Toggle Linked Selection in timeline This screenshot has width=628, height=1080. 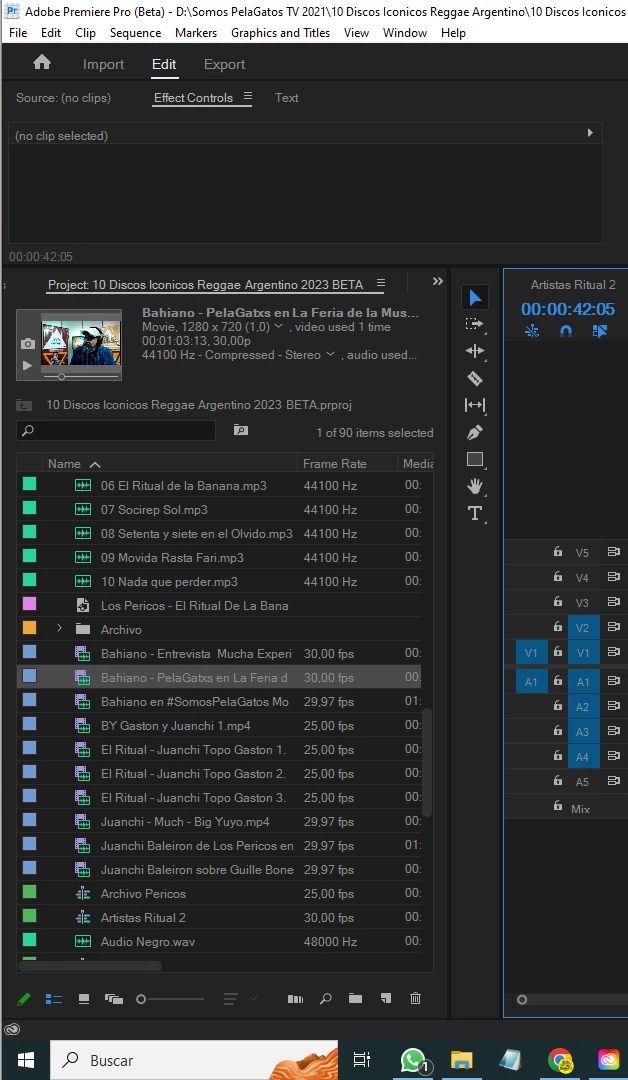point(600,331)
